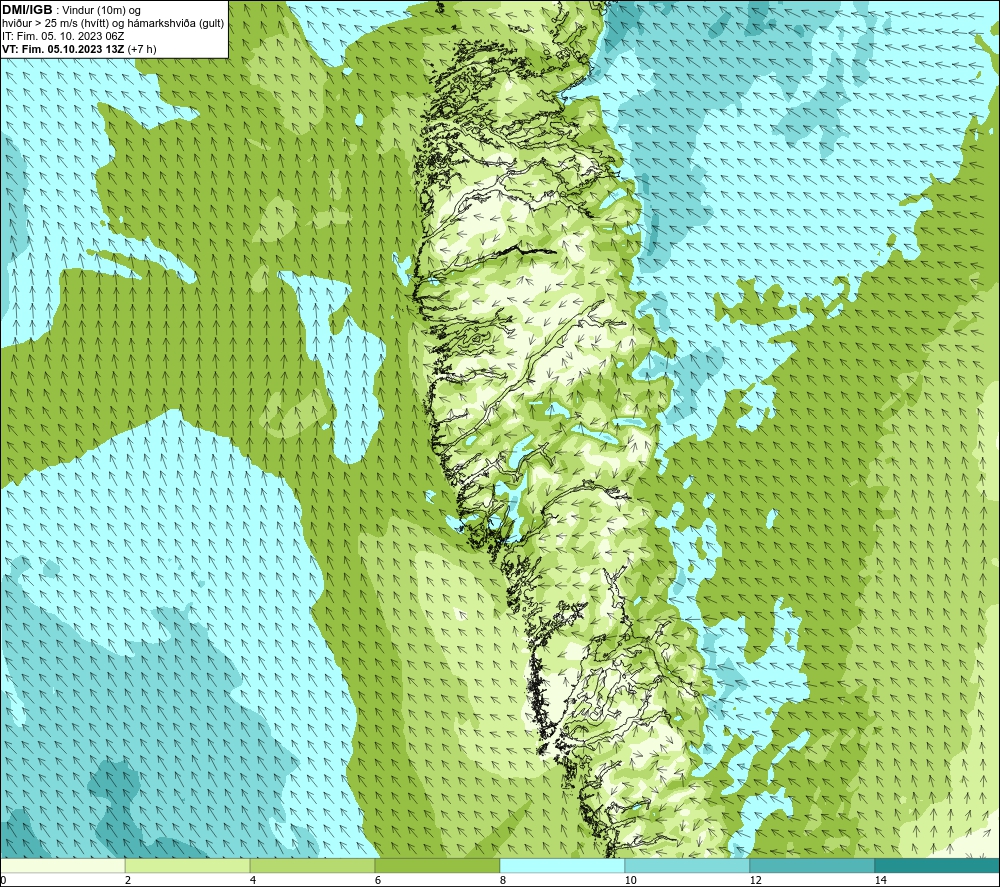Screen dimensions: 1000x887
Task: Click the scale label '10'
Action: coord(630,881)
